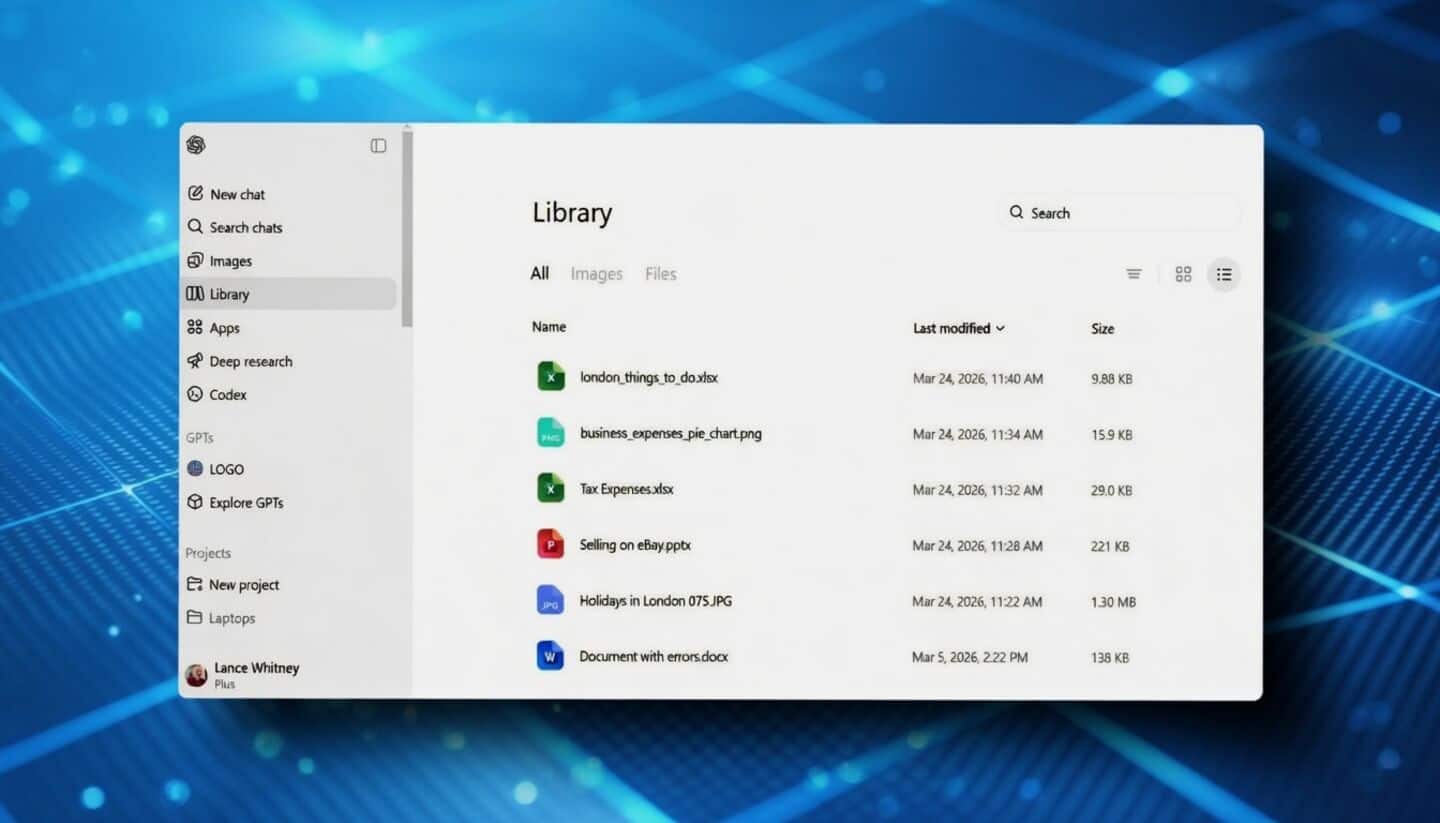Viewport: 1440px width, 823px height.
Task: Create a New project
Action: (233, 585)
